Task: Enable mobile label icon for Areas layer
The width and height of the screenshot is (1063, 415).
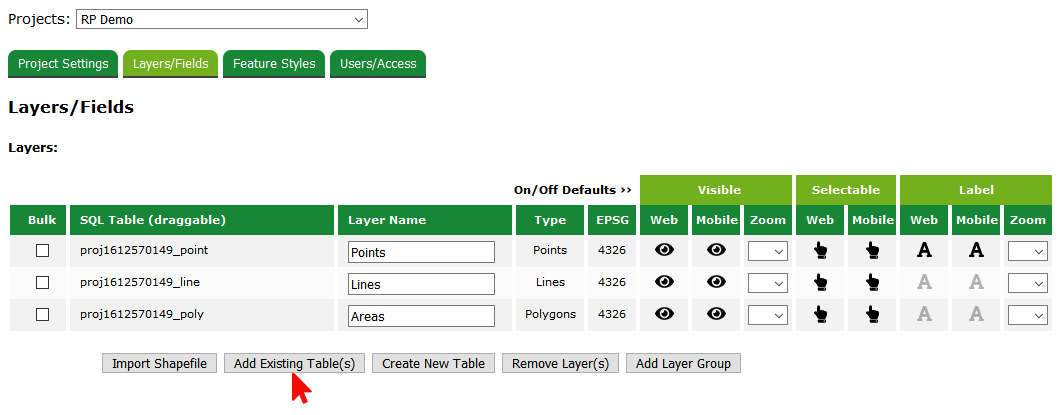Action: pyautogui.click(x=977, y=314)
